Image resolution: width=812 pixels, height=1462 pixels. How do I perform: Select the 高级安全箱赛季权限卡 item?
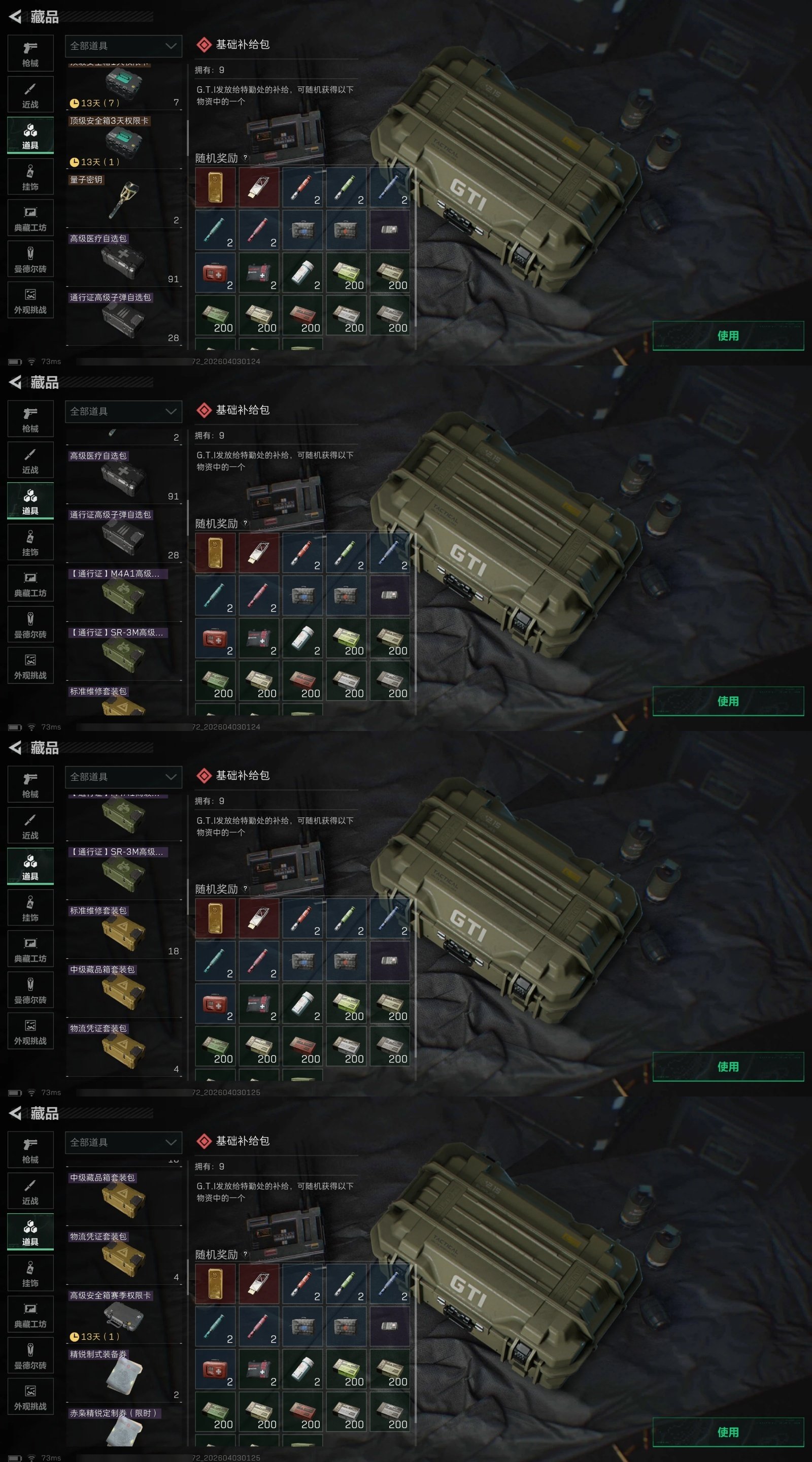point(124,1316)
